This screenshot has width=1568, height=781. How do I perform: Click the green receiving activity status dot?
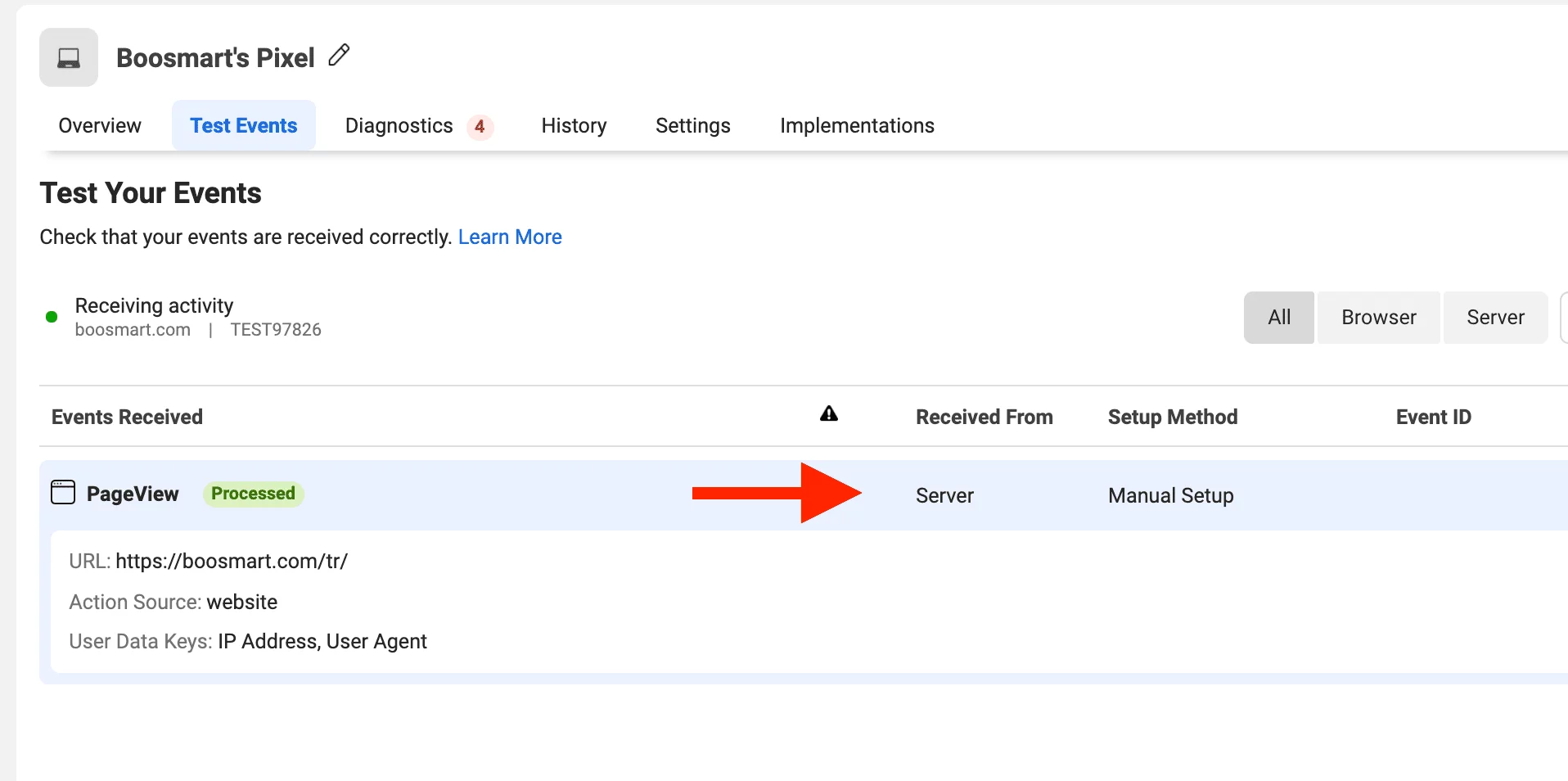pos(52,317)
